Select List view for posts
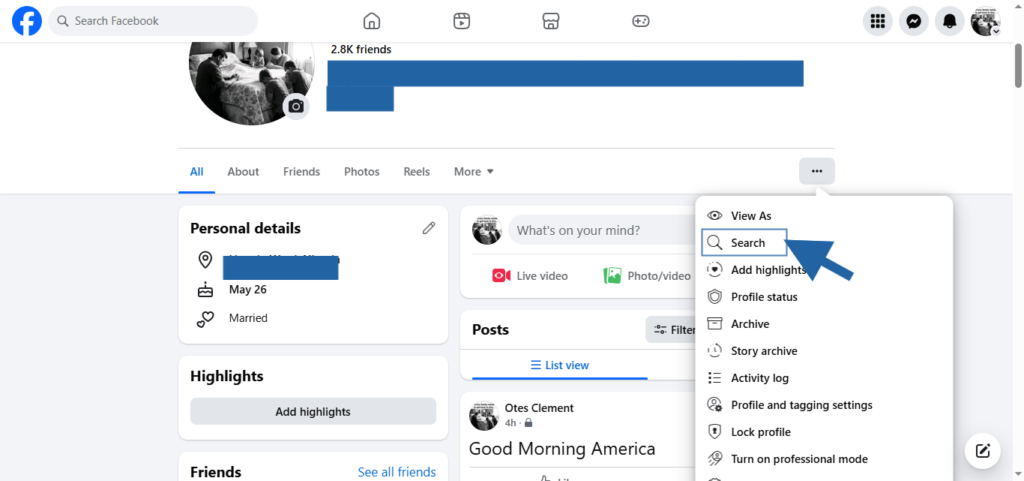The width and height of the screenshot is (1024, 481). pyautogui.click(x=559, y=365)
